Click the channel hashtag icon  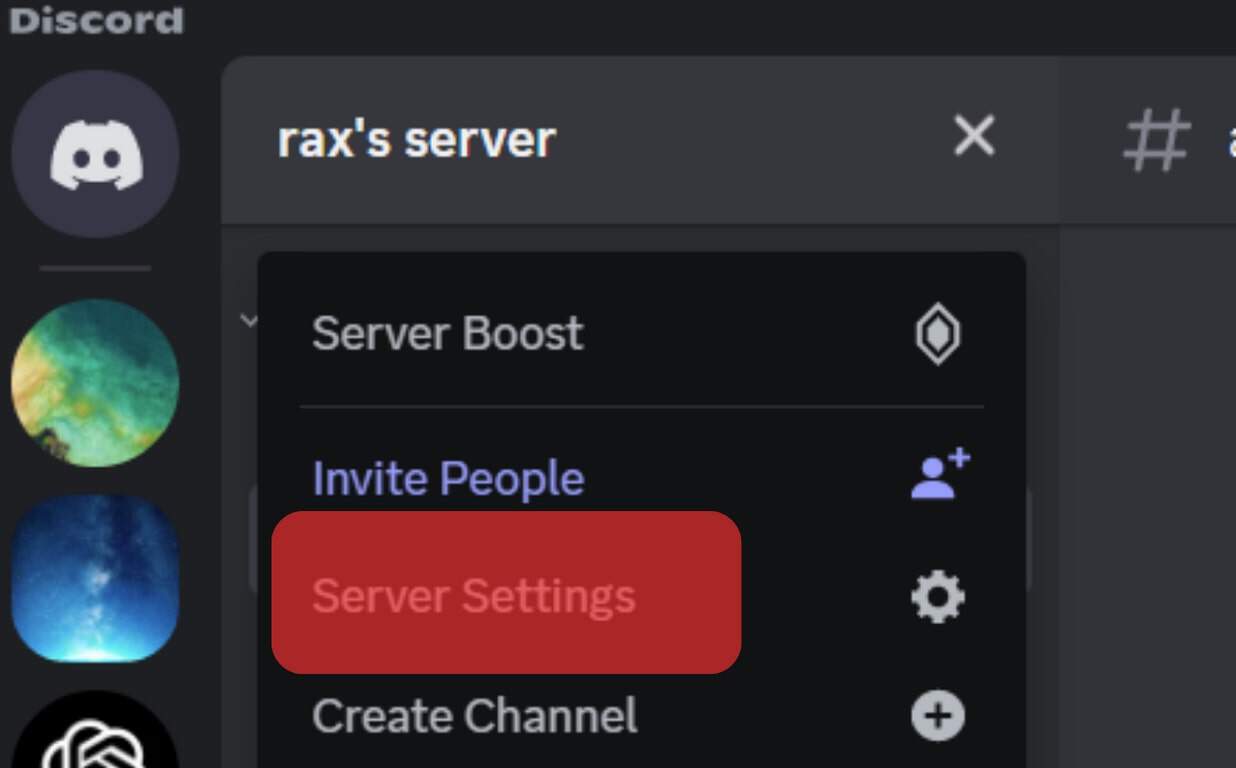click(x=1157, y=140)
